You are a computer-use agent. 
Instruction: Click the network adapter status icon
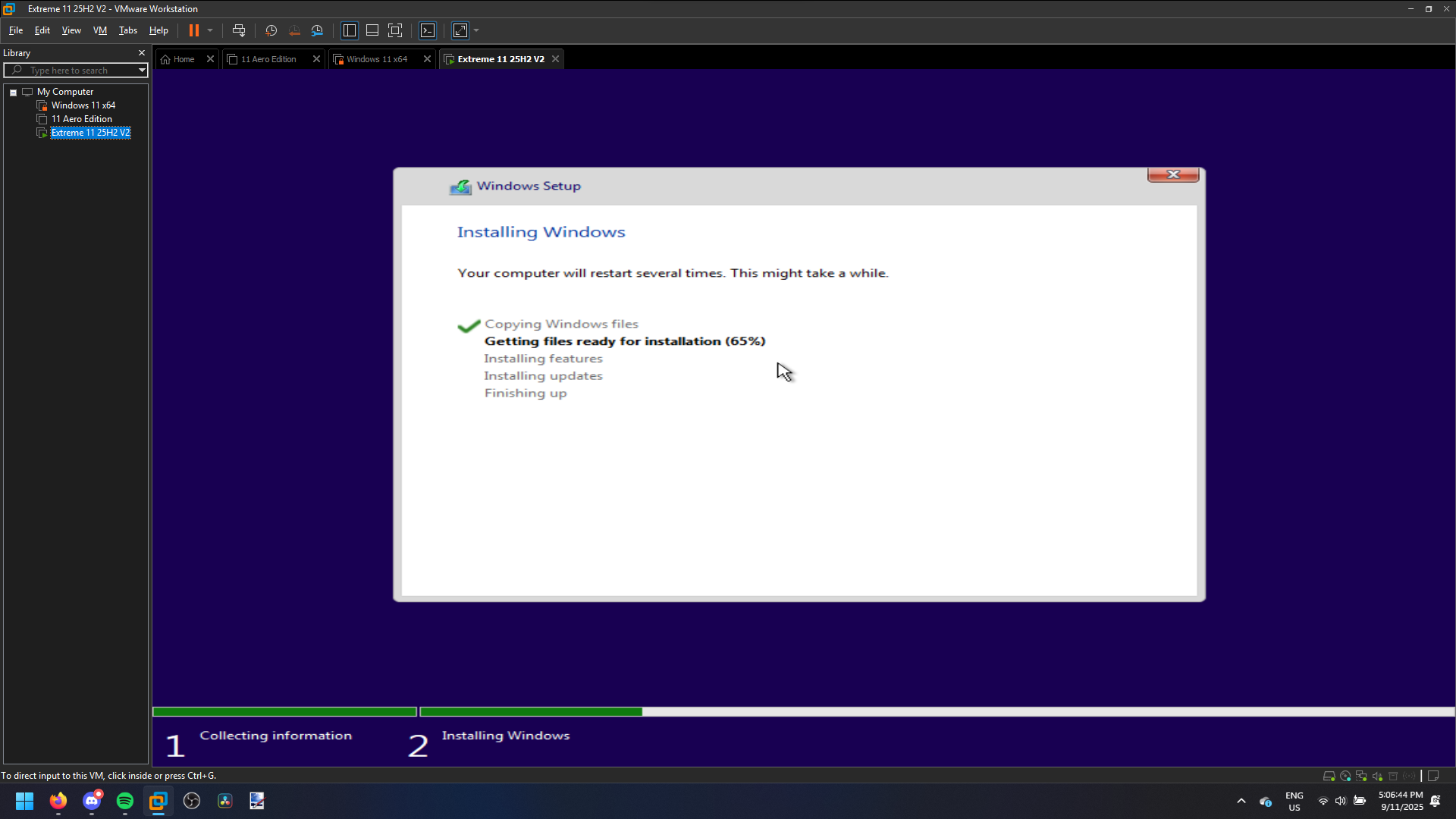1361,776
